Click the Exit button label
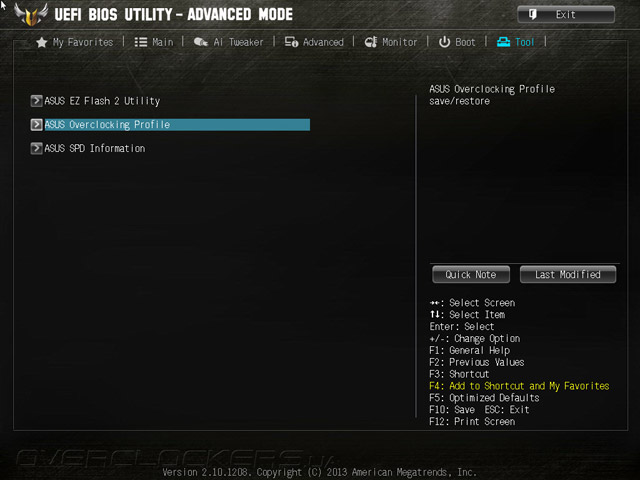The width and height of the screenshot is (640, 480). coord(565,15)
